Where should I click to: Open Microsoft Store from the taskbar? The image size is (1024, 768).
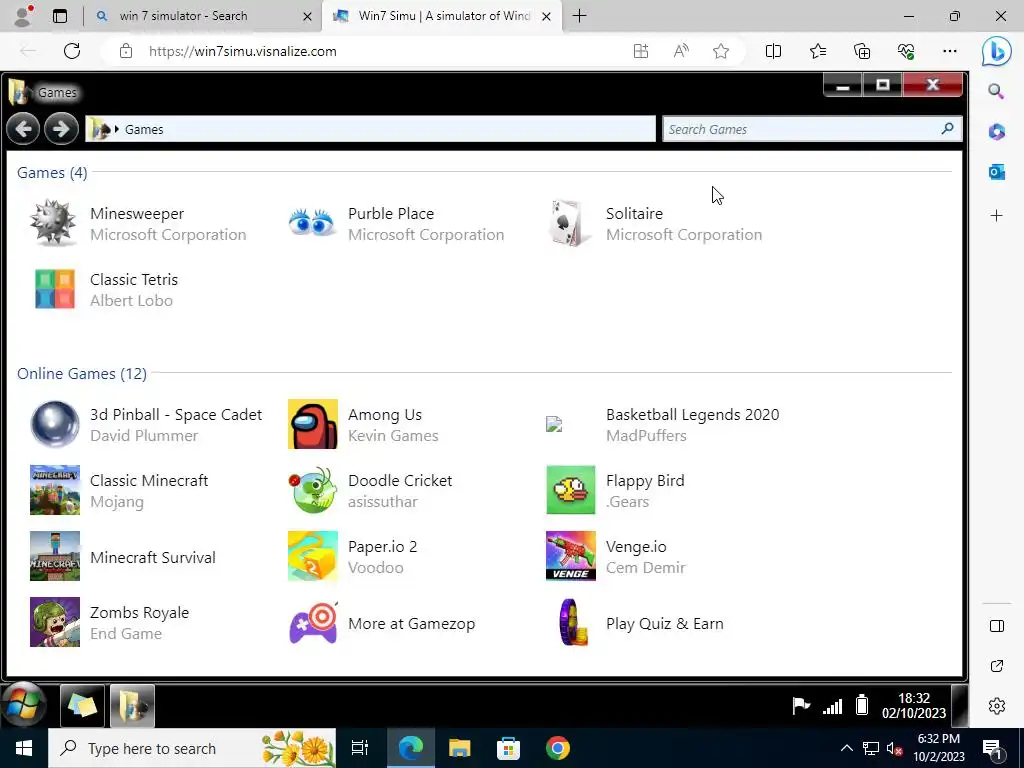(508, 748)
